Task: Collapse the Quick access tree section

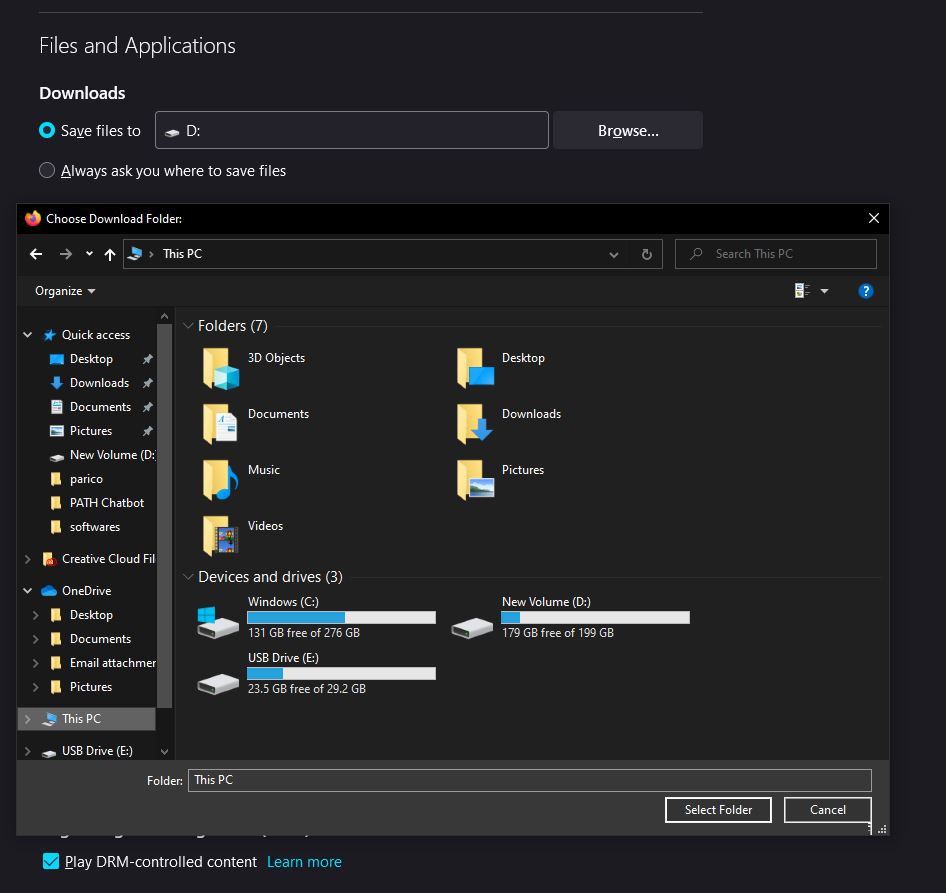Action: click(x=27, y=334)
